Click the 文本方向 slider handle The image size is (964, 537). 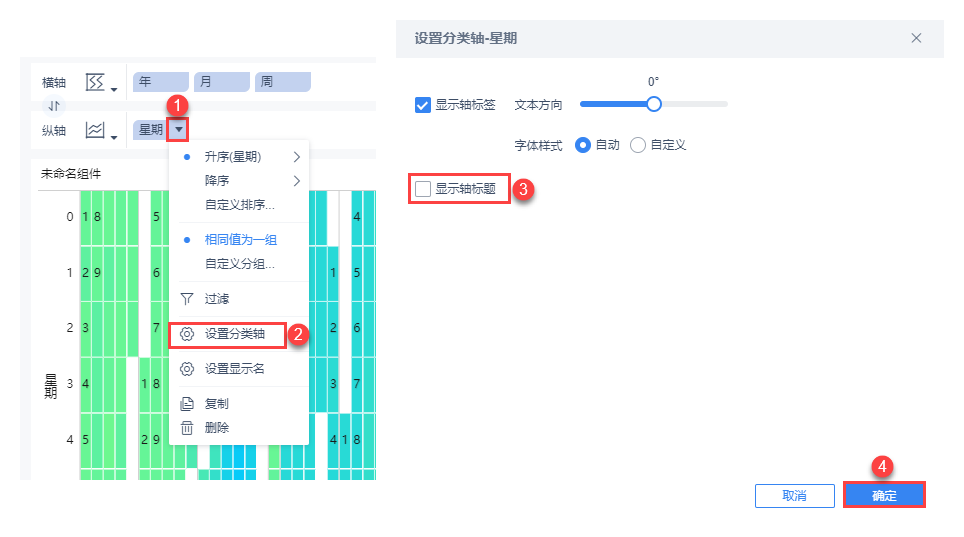(654, 103)
